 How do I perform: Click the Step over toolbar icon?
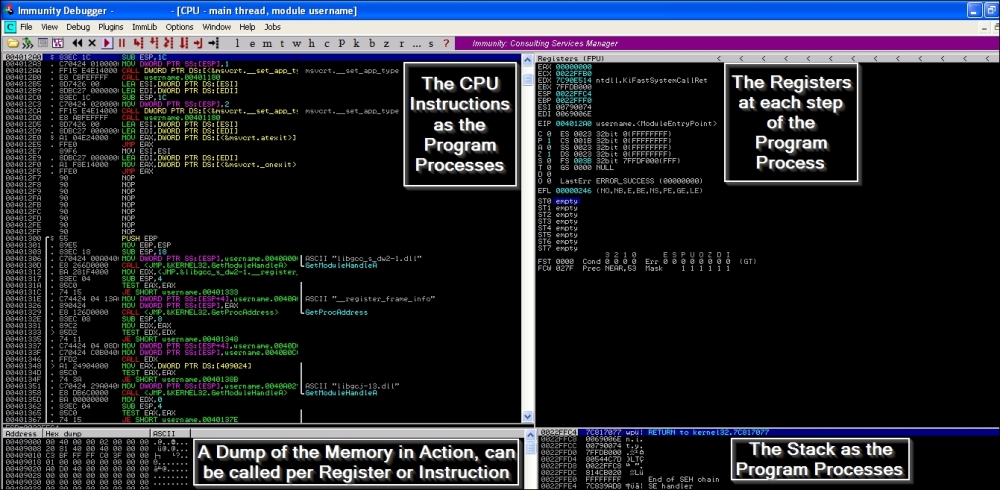(153, 43)
